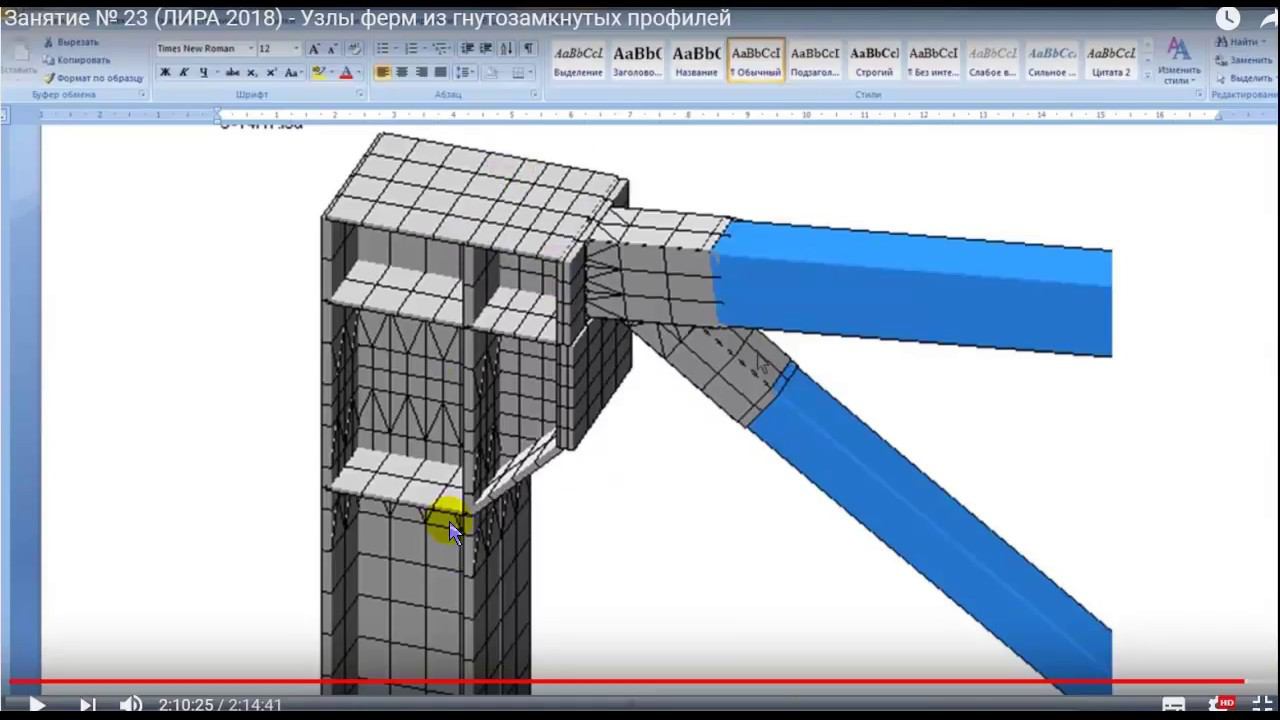Open the Clipboard (Буфер обмена) dialog launcher

142,94
